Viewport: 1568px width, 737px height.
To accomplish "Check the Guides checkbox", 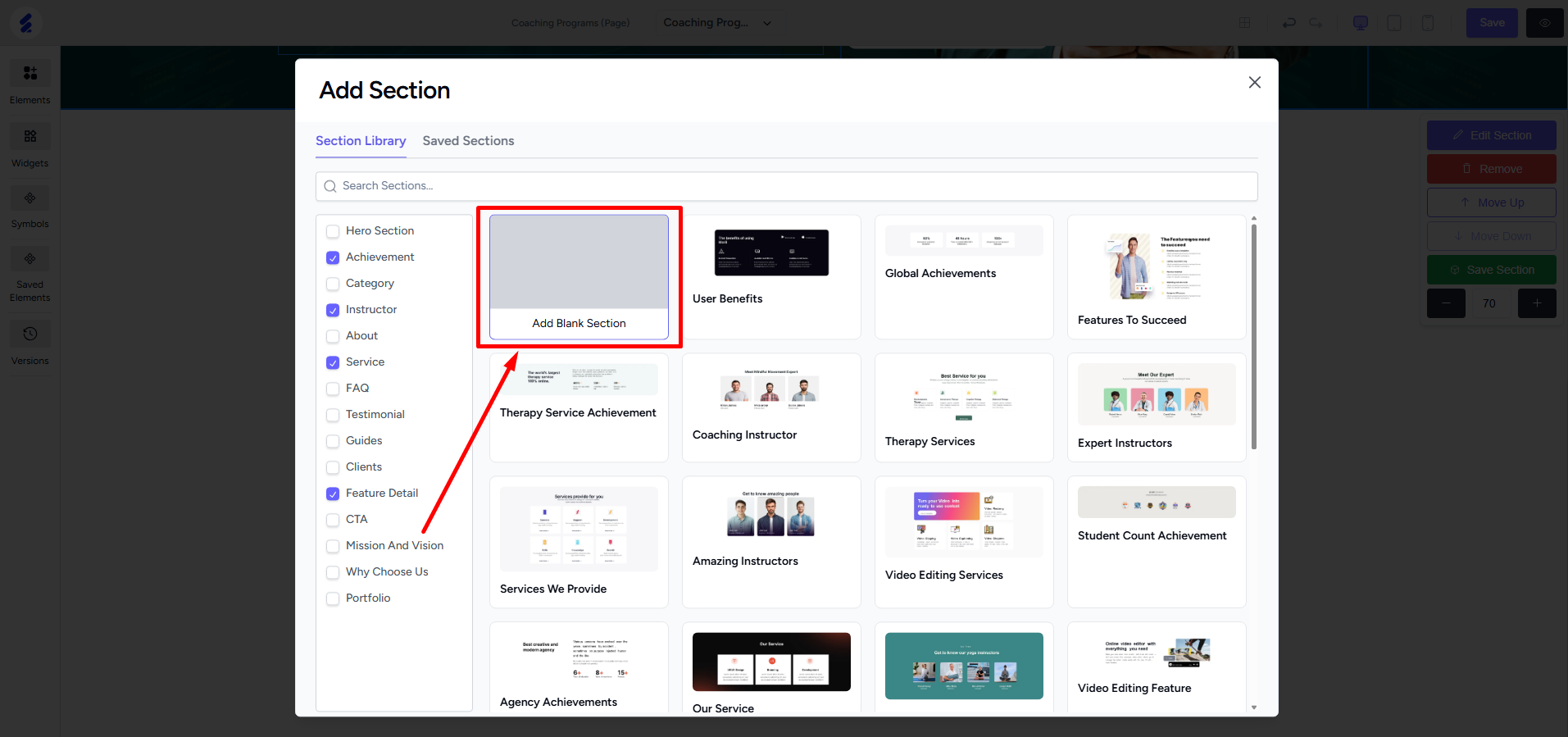I will coord(333,441).
